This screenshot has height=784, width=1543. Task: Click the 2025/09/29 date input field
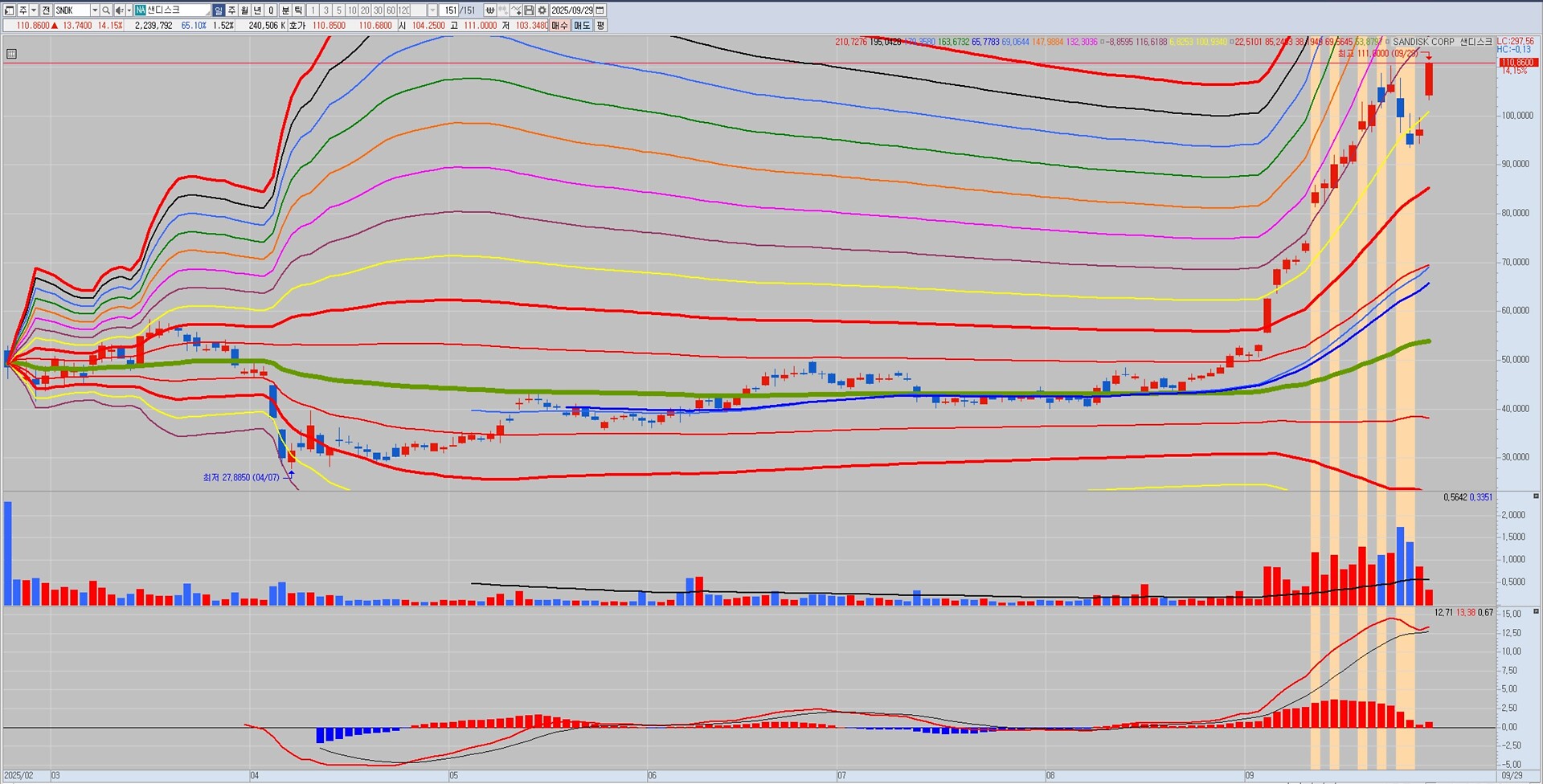[x=572, y=10]
